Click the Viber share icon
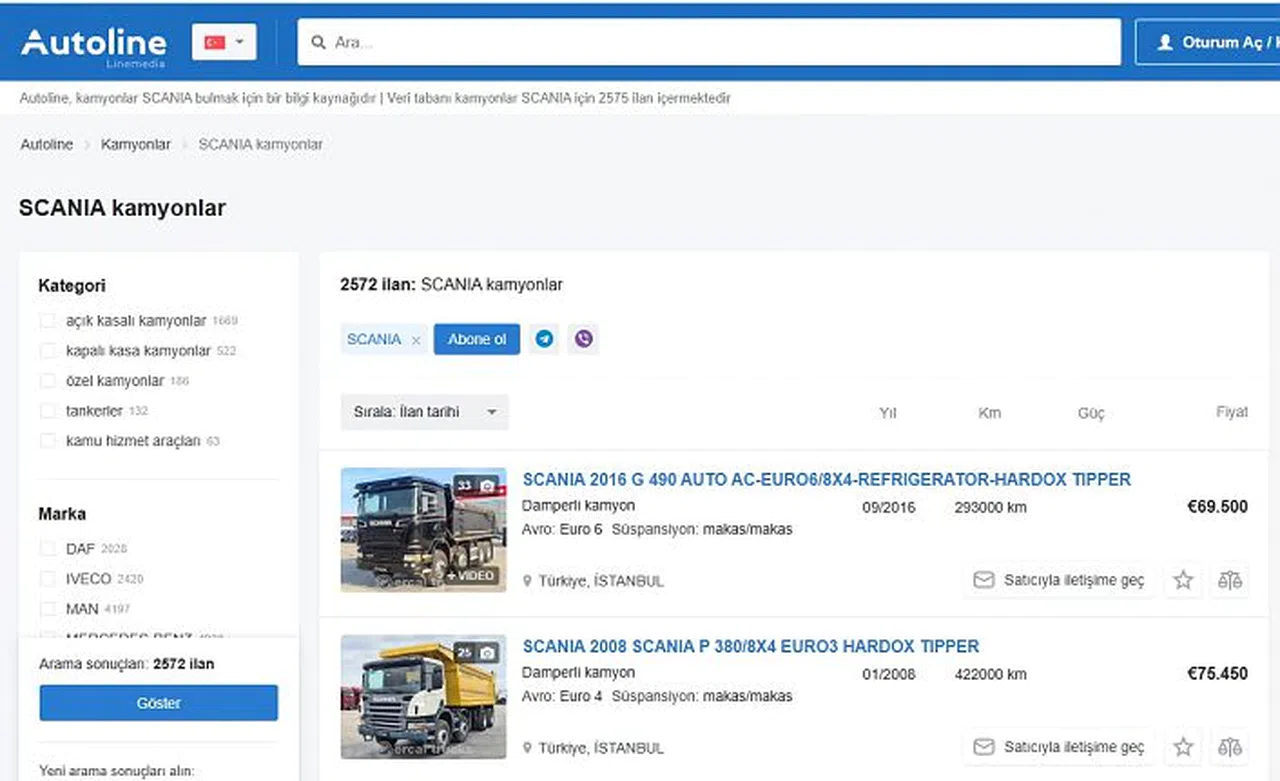1280x781 pixels. click(x=584, y=339)
